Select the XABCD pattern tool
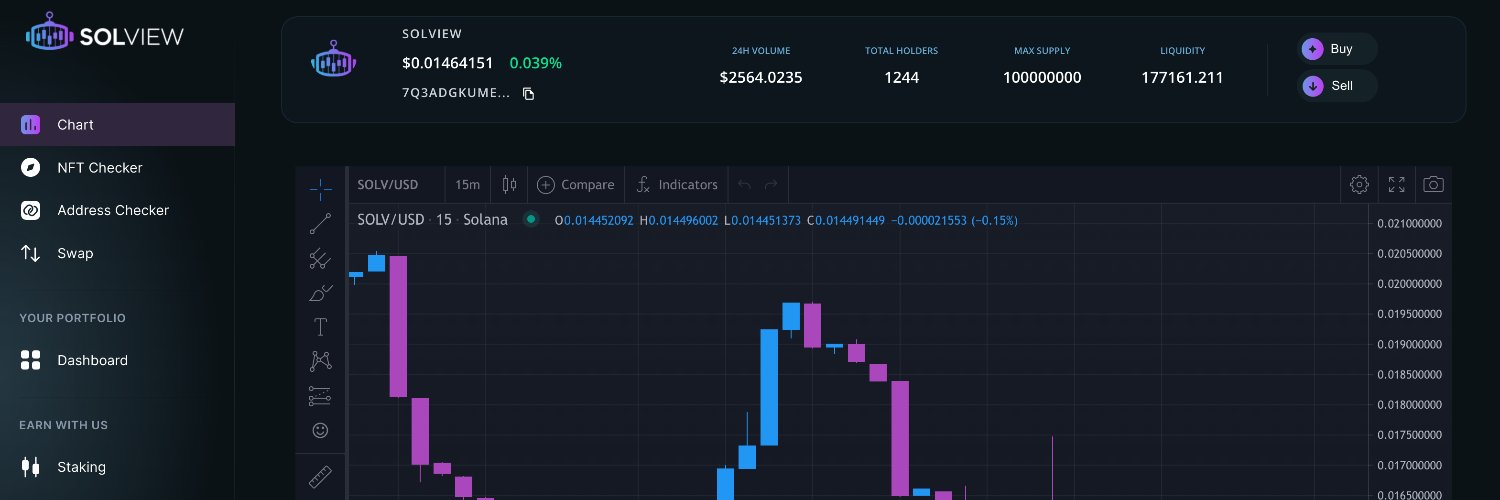Screen dimensions: 1500x500 coord(320,361)
